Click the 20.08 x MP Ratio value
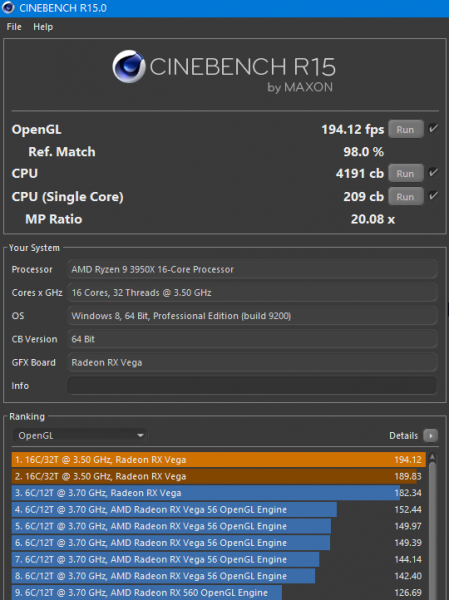 click(373, 219)
